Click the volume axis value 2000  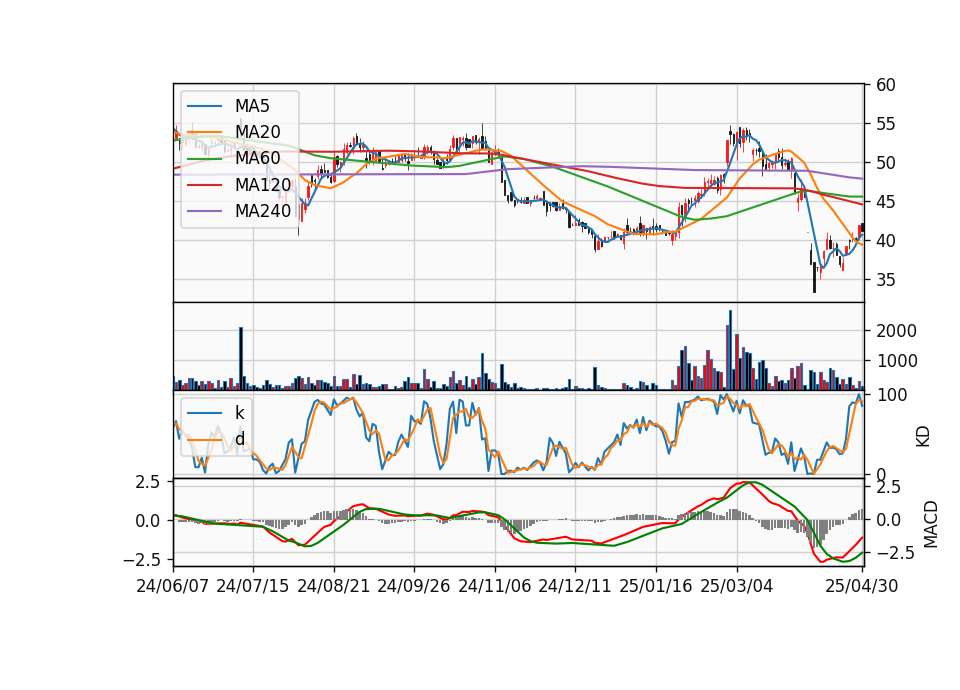coord(896,331)
